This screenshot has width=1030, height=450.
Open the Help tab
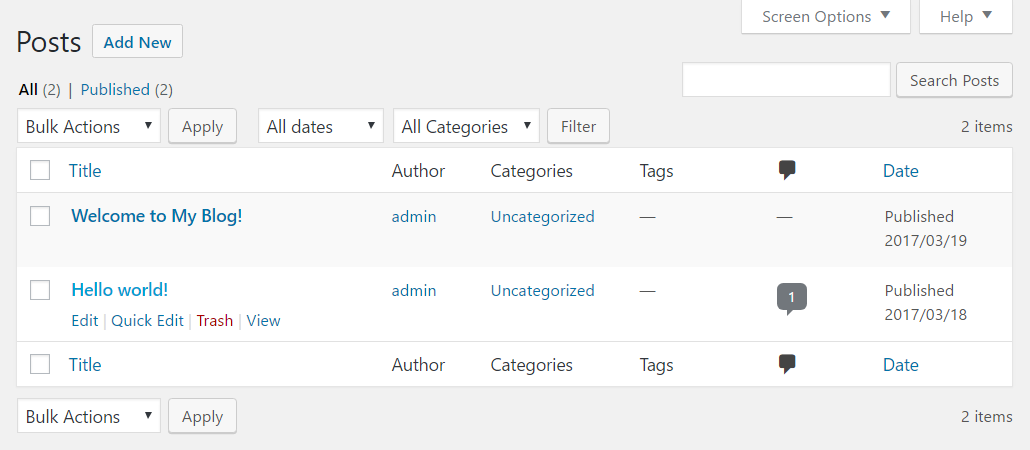tap(966, 17)
